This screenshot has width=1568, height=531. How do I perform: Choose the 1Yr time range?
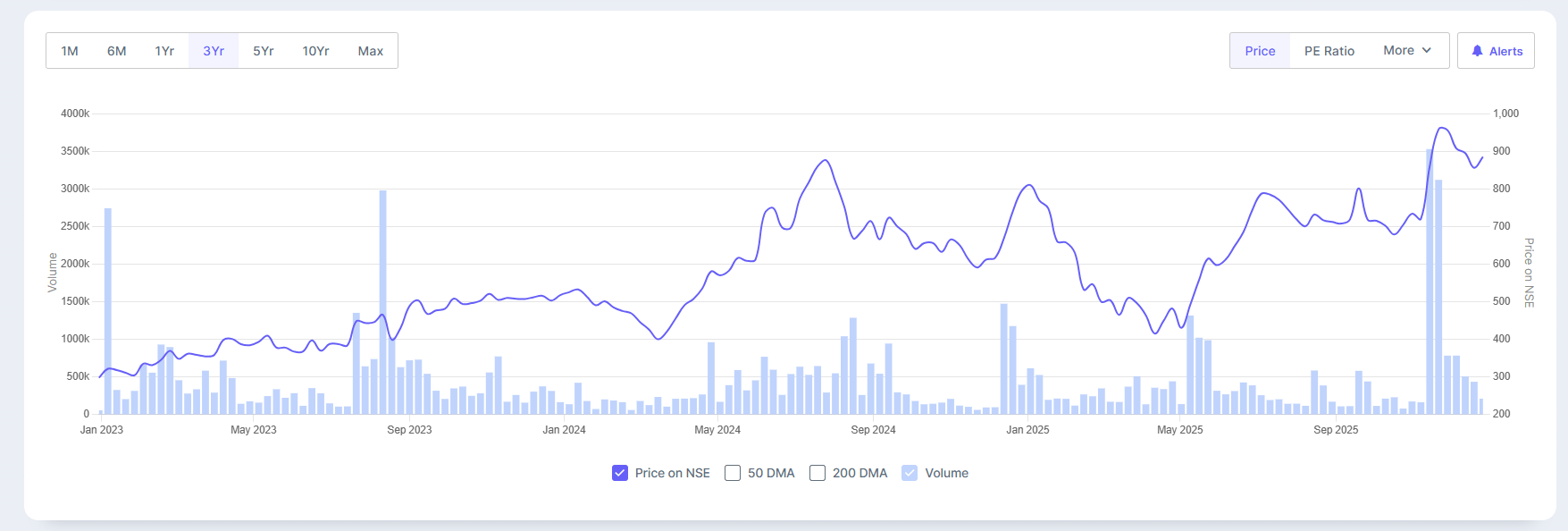pos(164,51)
